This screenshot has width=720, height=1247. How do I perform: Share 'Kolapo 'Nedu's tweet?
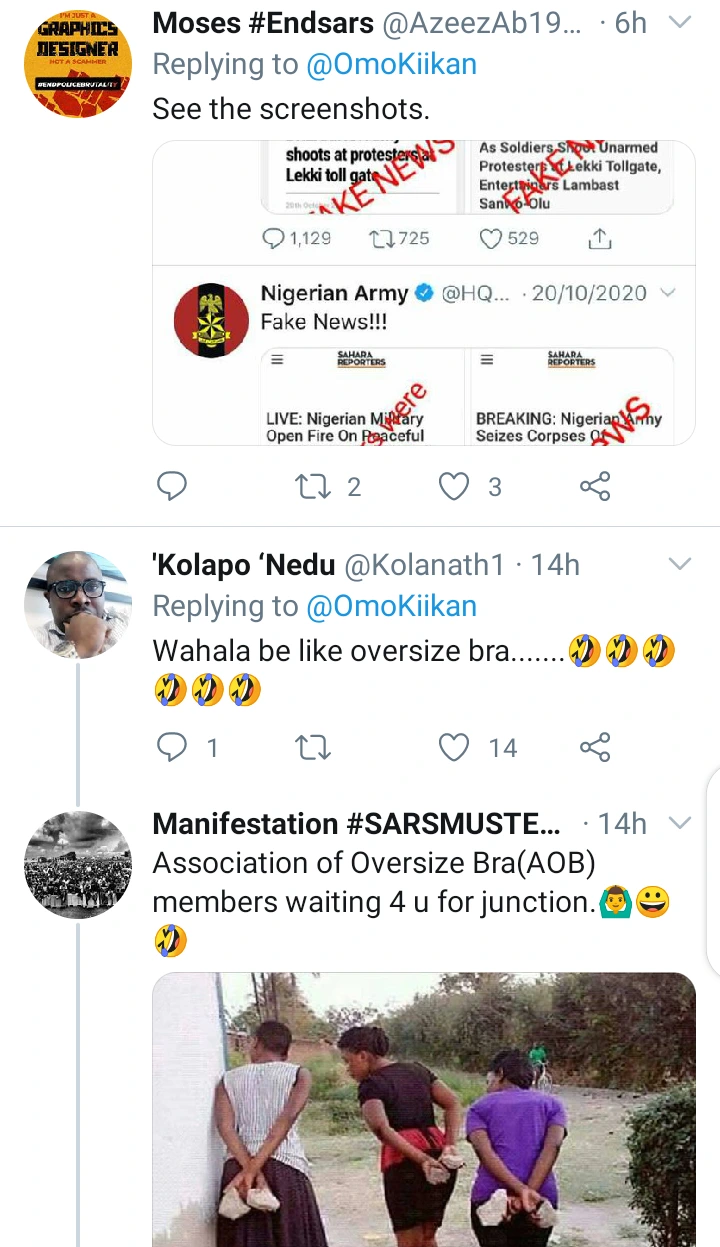[595, 746]
